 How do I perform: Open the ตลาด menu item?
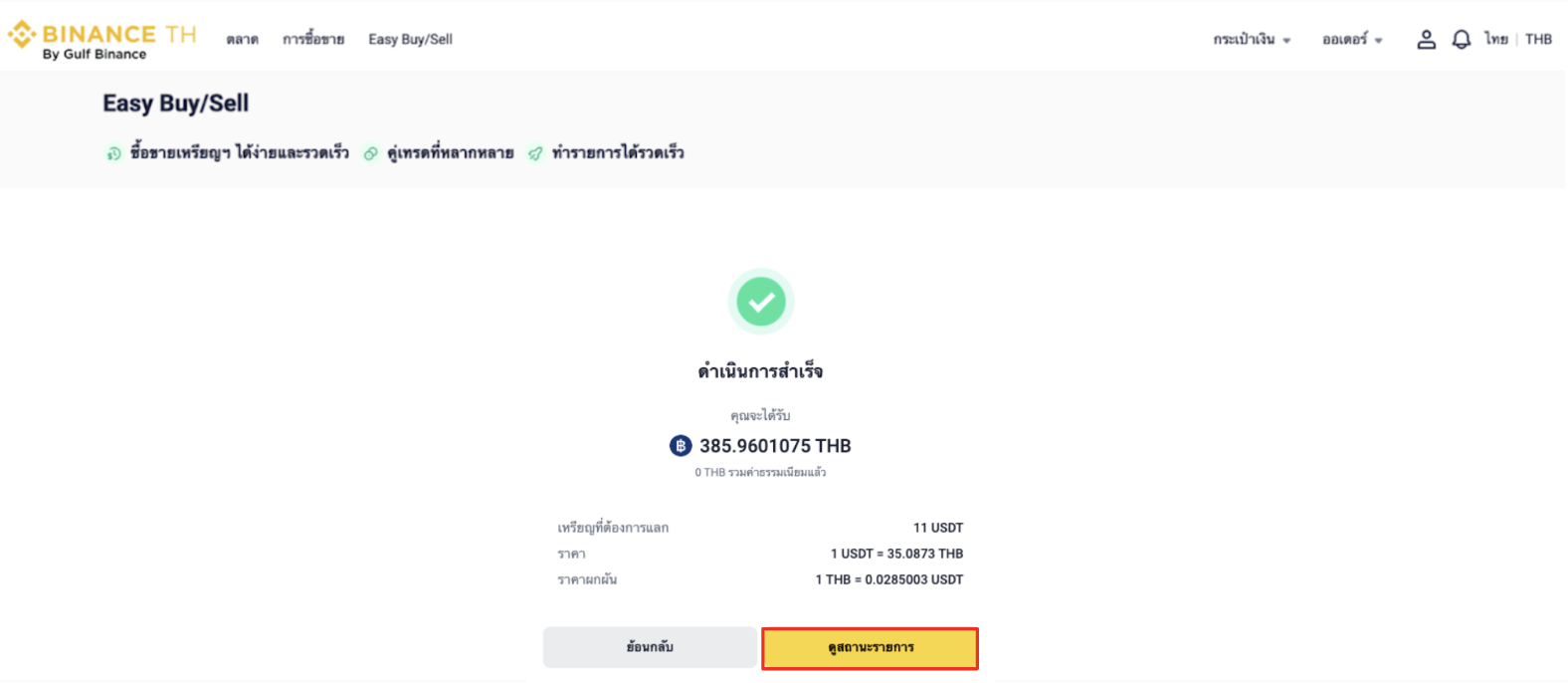coord(242,40)
